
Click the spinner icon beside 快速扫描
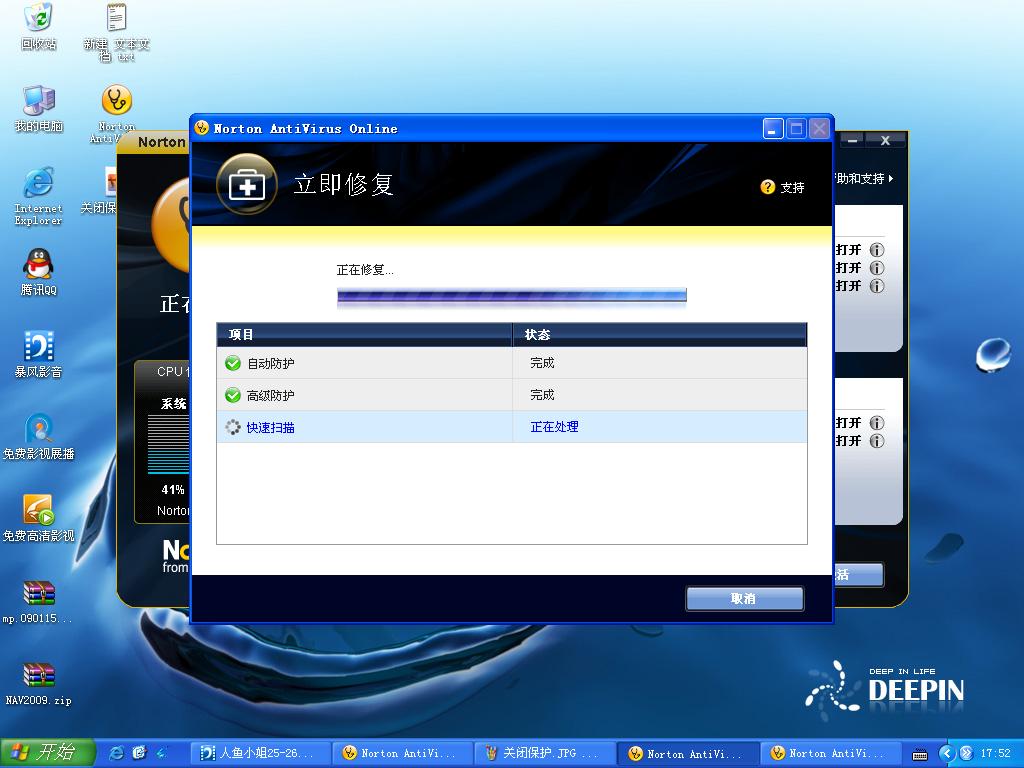232,427
